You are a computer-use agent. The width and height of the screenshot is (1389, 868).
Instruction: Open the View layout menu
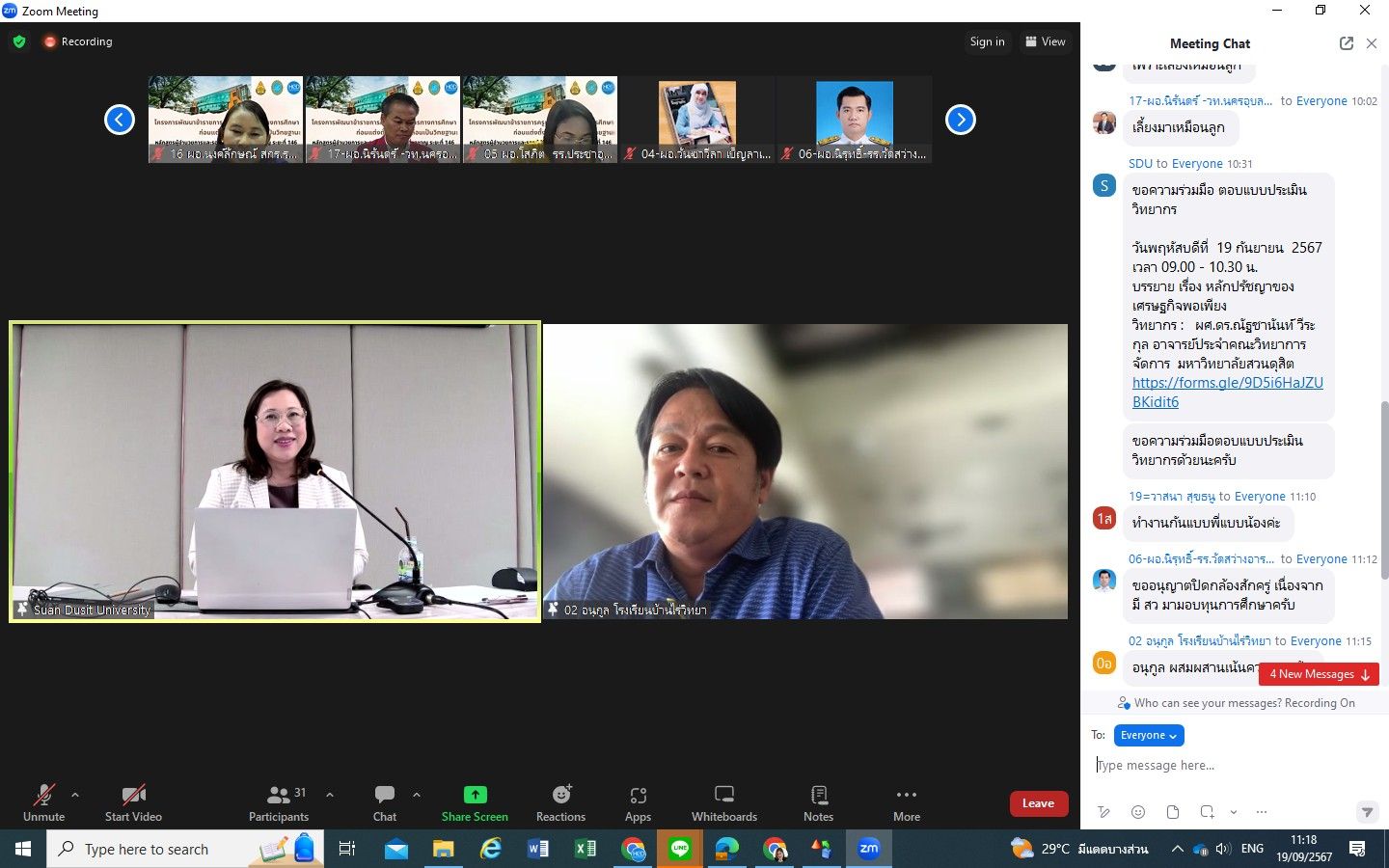click(x=1046, y=41)
